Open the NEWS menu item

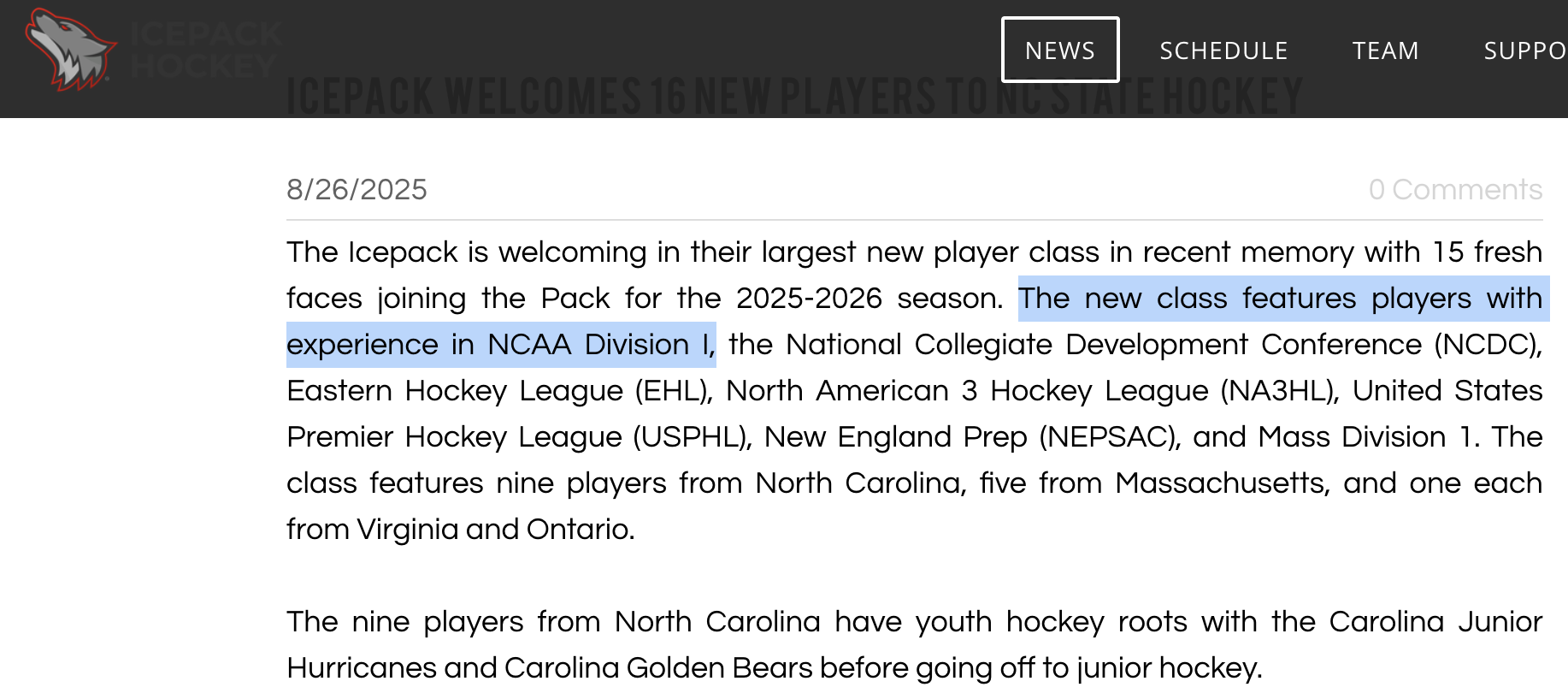[x=1060, y=50]
